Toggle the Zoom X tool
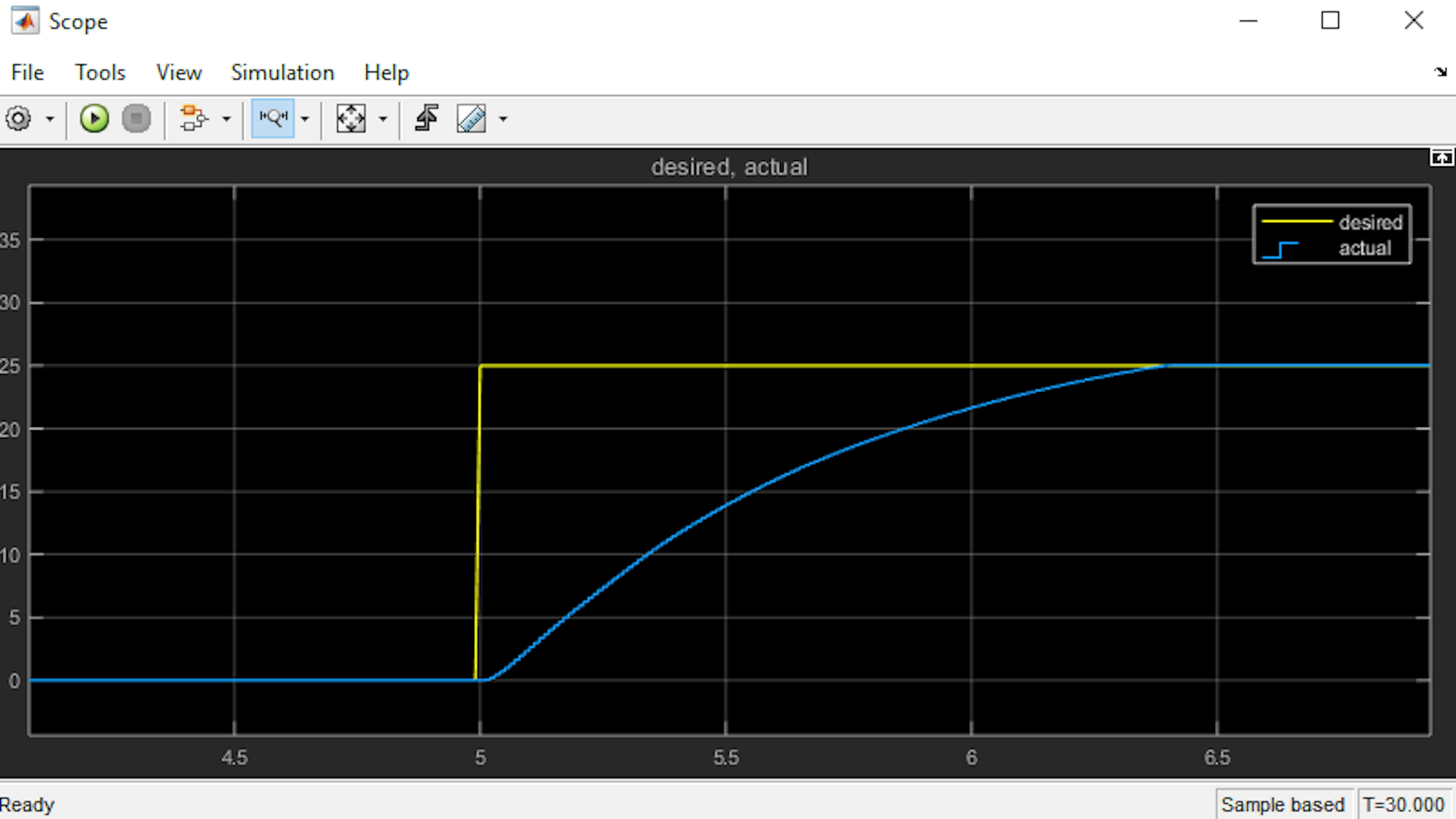 [x=273, y=118]
